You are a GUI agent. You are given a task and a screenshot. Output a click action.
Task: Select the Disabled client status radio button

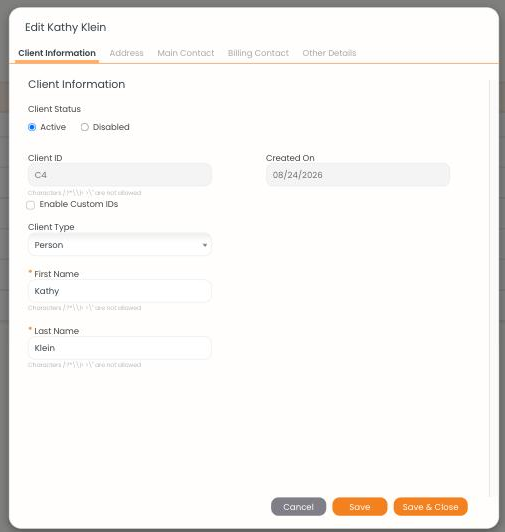[85, 127]
